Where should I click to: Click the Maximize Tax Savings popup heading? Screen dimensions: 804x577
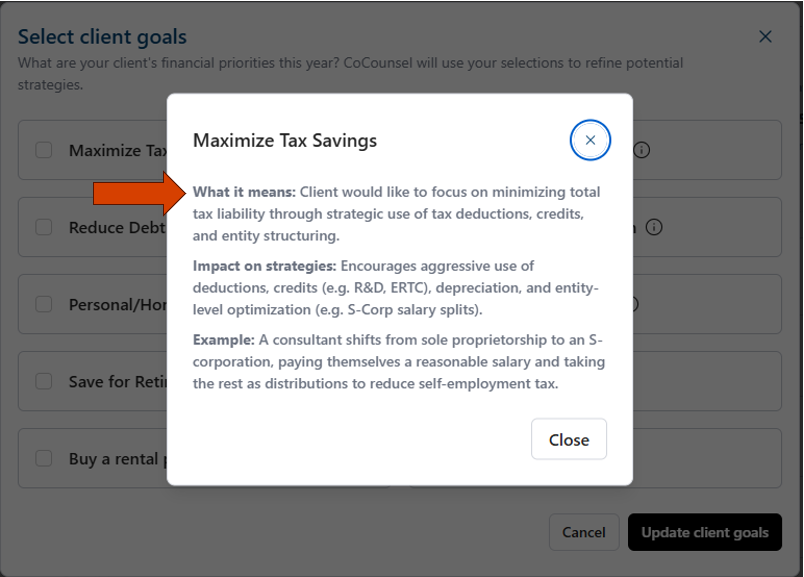[285, 140]
